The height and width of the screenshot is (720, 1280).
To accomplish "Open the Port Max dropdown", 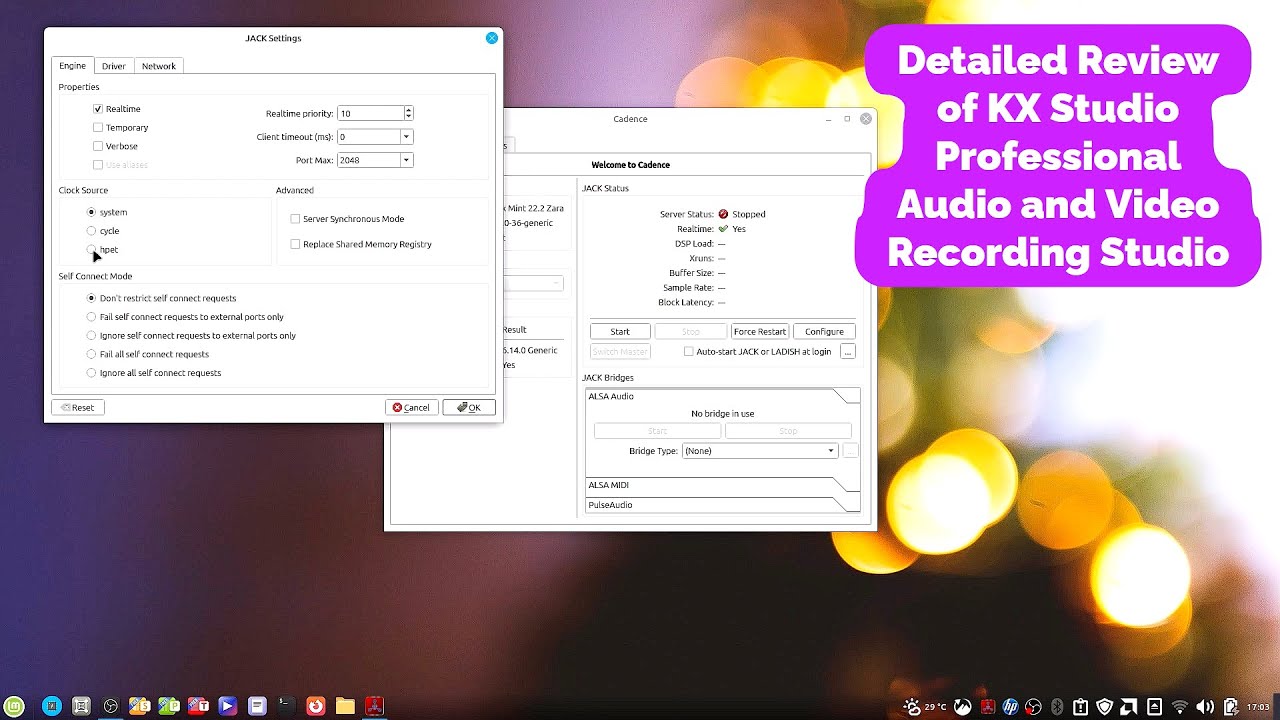I will (406, 160).
